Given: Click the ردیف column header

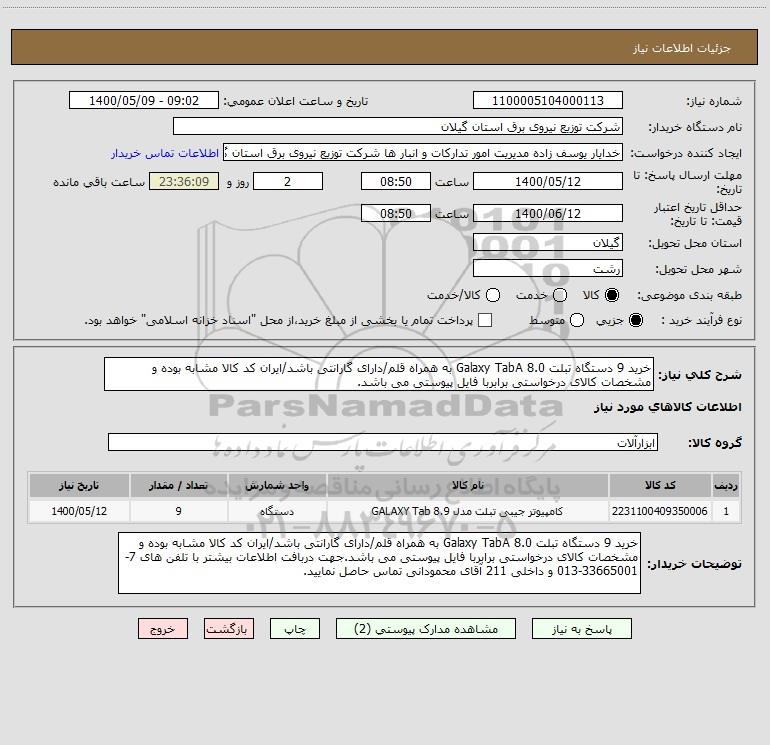Looking at the screenshot, I should [726, 485].
